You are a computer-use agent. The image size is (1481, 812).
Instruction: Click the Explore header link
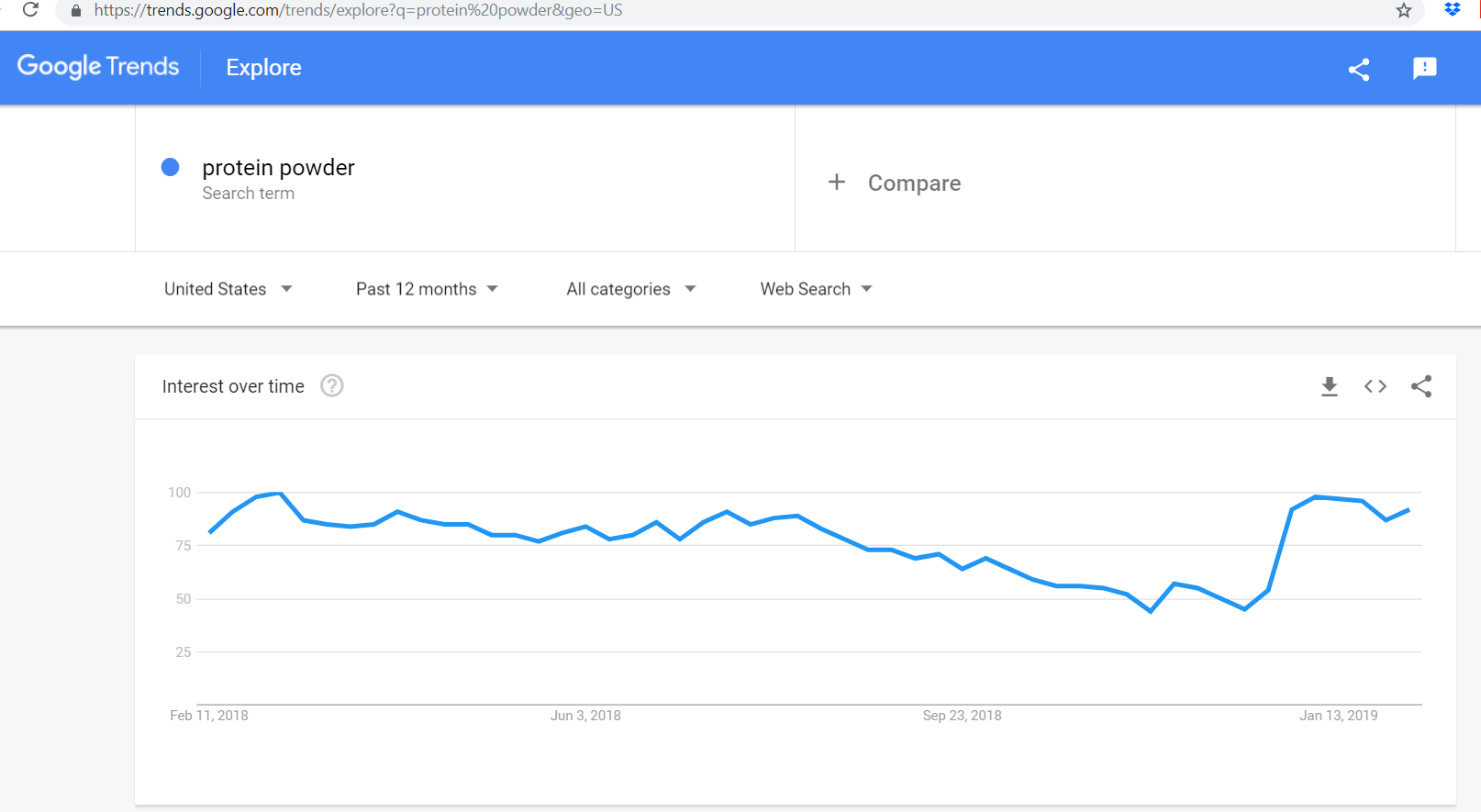click(263, 68)
